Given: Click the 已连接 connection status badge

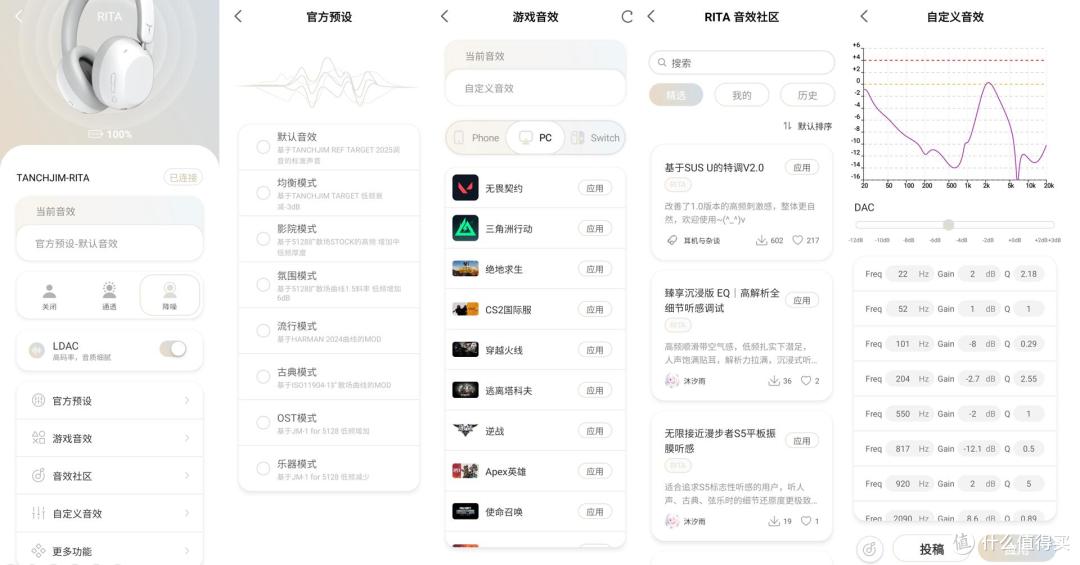Looking at the screenshot, I should point(183,178).
